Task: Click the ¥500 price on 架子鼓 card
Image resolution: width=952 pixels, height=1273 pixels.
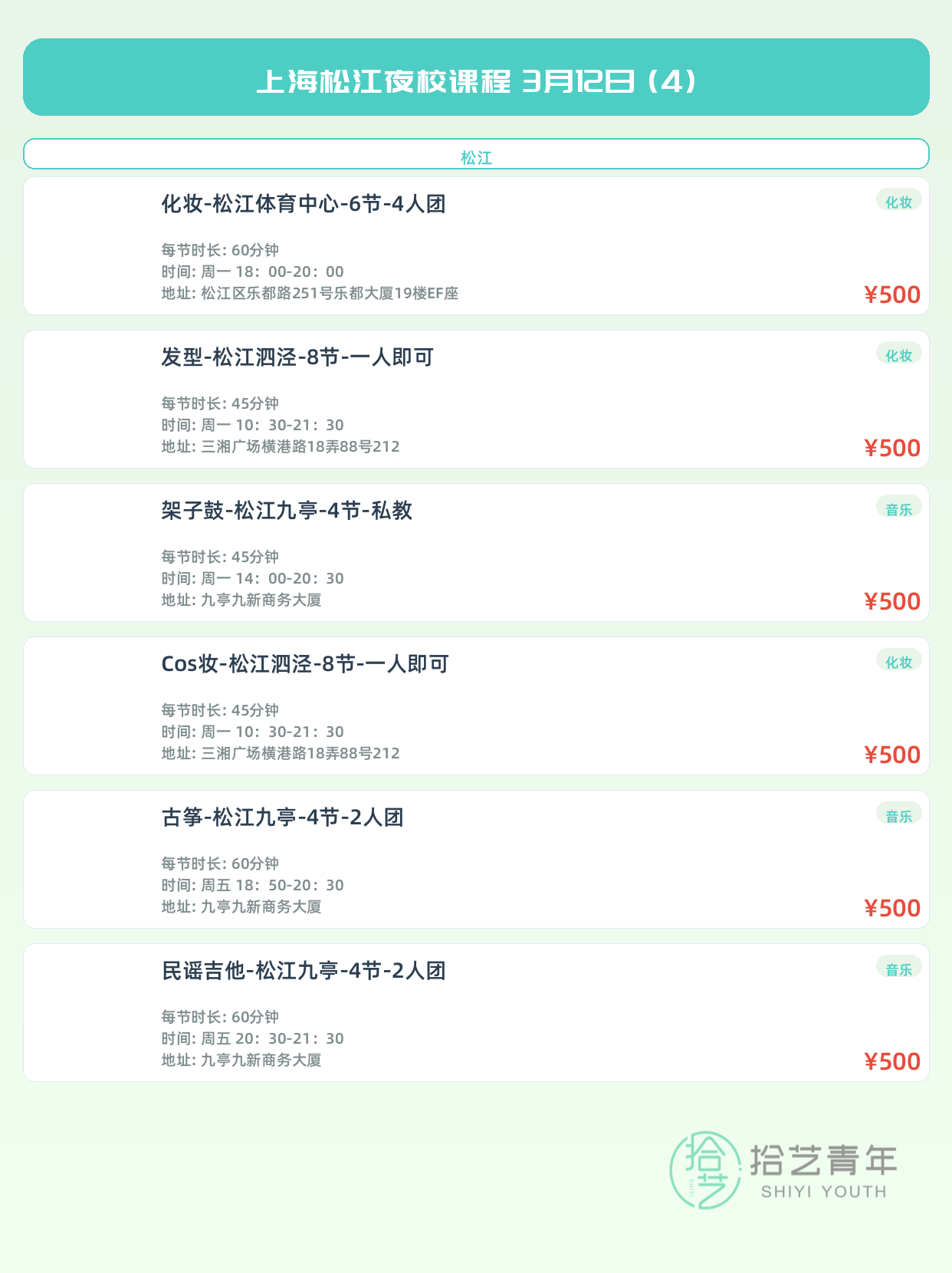Action: pyautogui.click(x=892, y=601)
